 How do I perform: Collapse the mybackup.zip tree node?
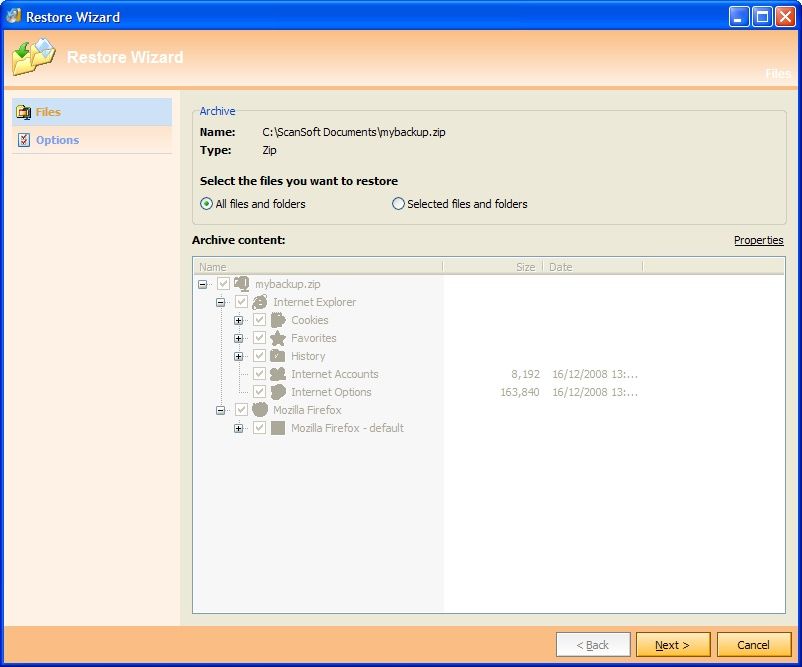click(x=205, y=284)
